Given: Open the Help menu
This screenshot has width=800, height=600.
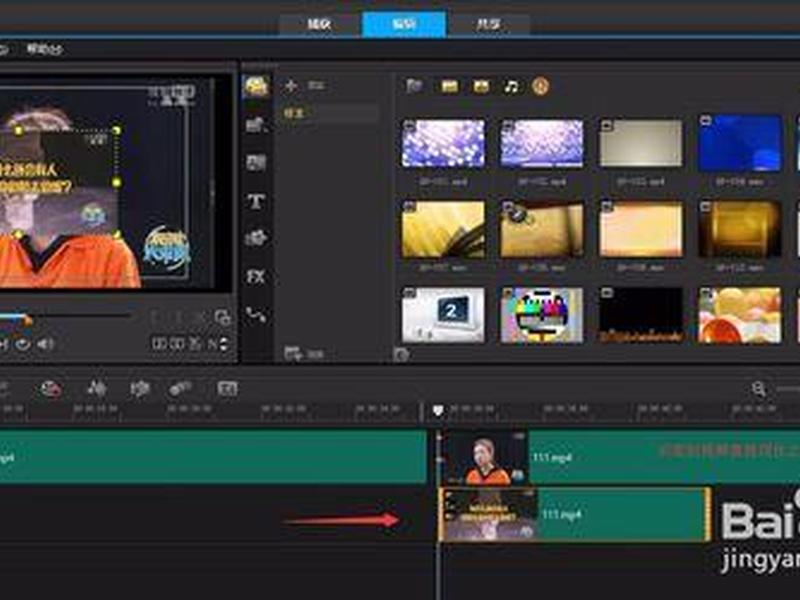Looking at the screenshot, I should pyautogui.click(x=44, y=49).
